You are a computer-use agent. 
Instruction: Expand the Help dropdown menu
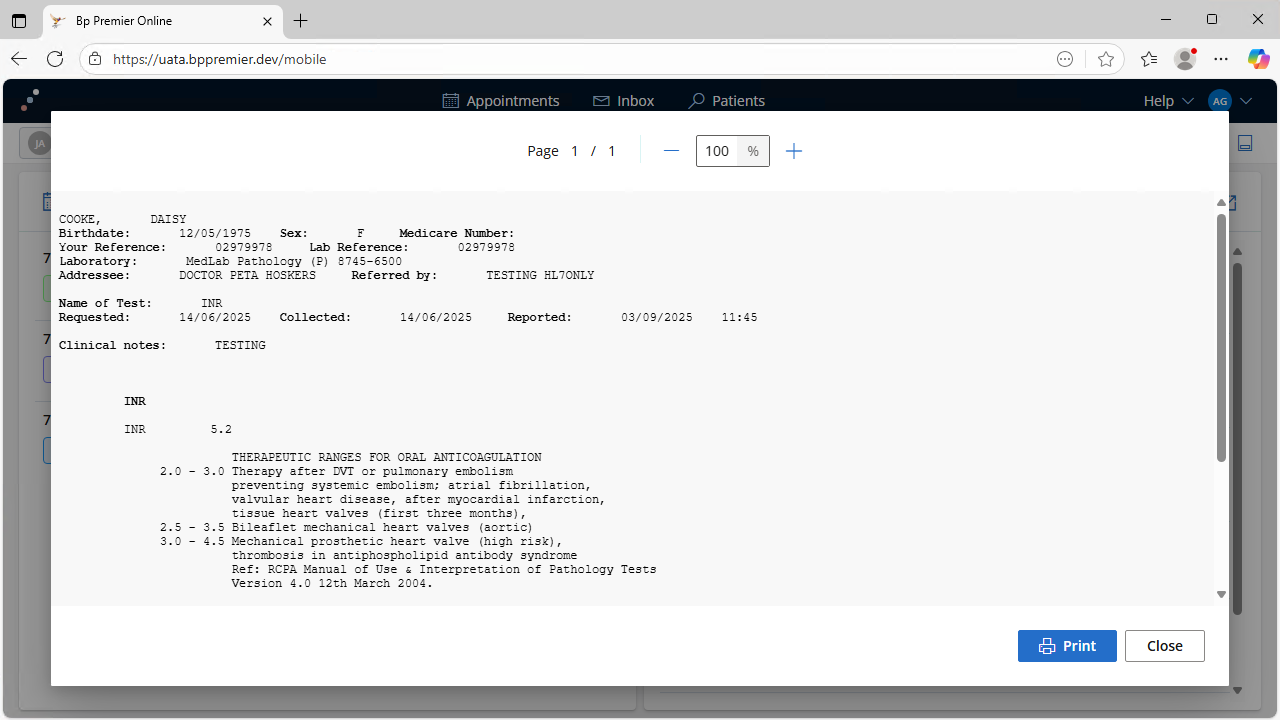coord(1168,101)
